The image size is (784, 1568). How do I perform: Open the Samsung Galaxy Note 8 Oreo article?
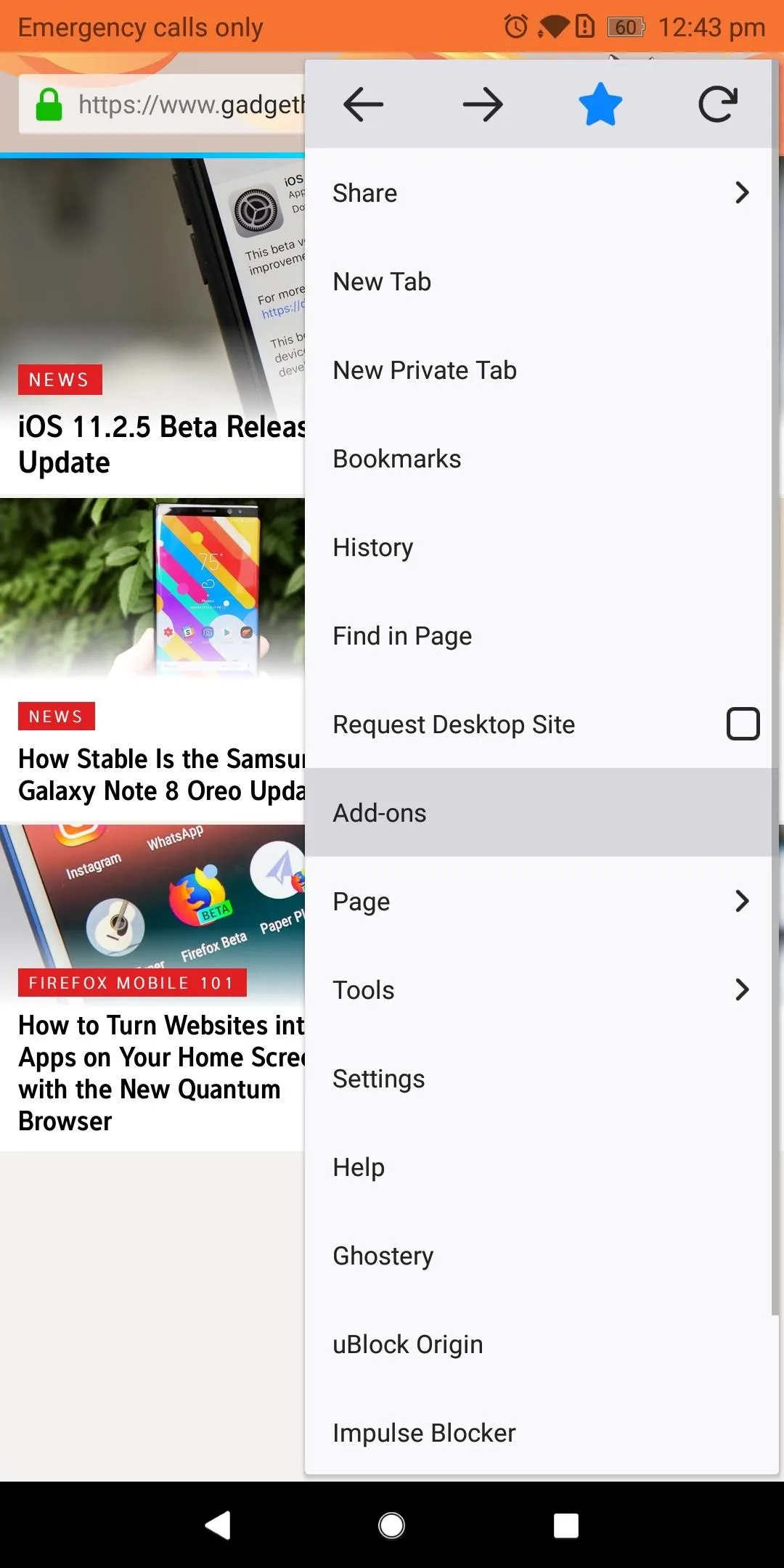161,775
